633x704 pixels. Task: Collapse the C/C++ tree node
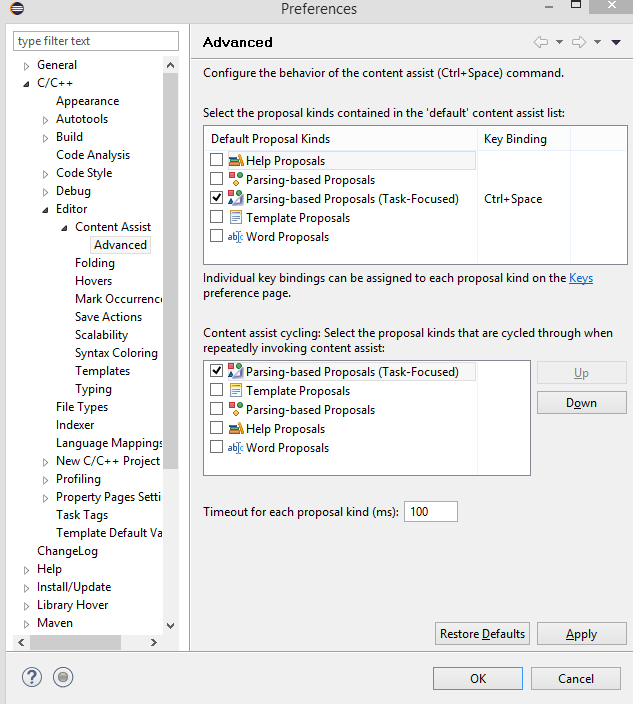pyautogui.click(x=26, y=84)
